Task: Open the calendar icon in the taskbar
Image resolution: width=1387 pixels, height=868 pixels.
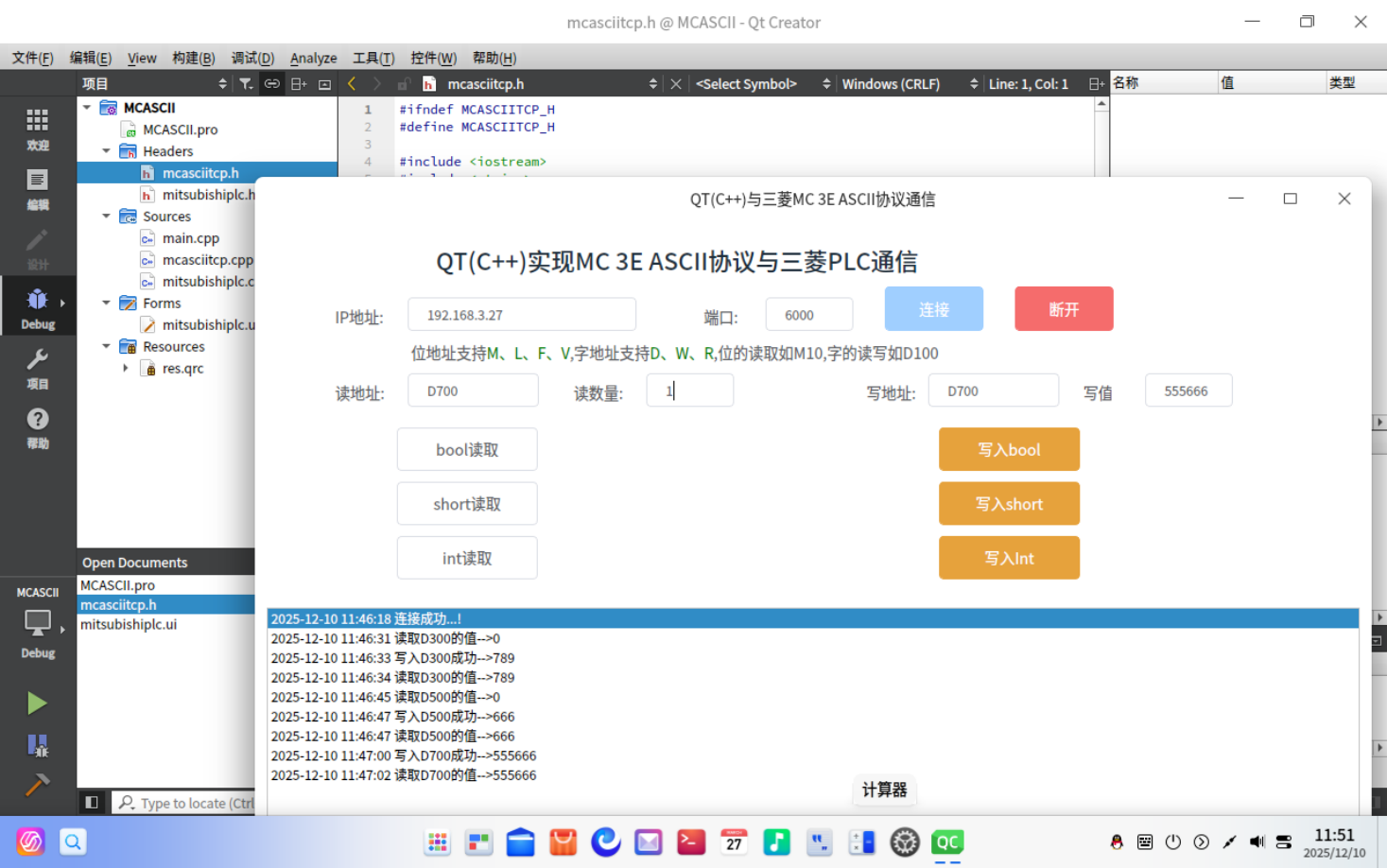Action: coord(734,842)
